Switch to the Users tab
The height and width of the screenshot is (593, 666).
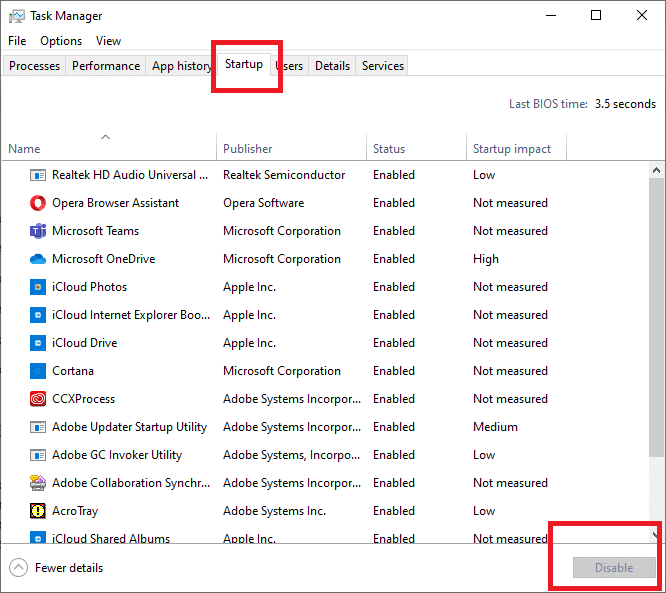coord(290,66)
